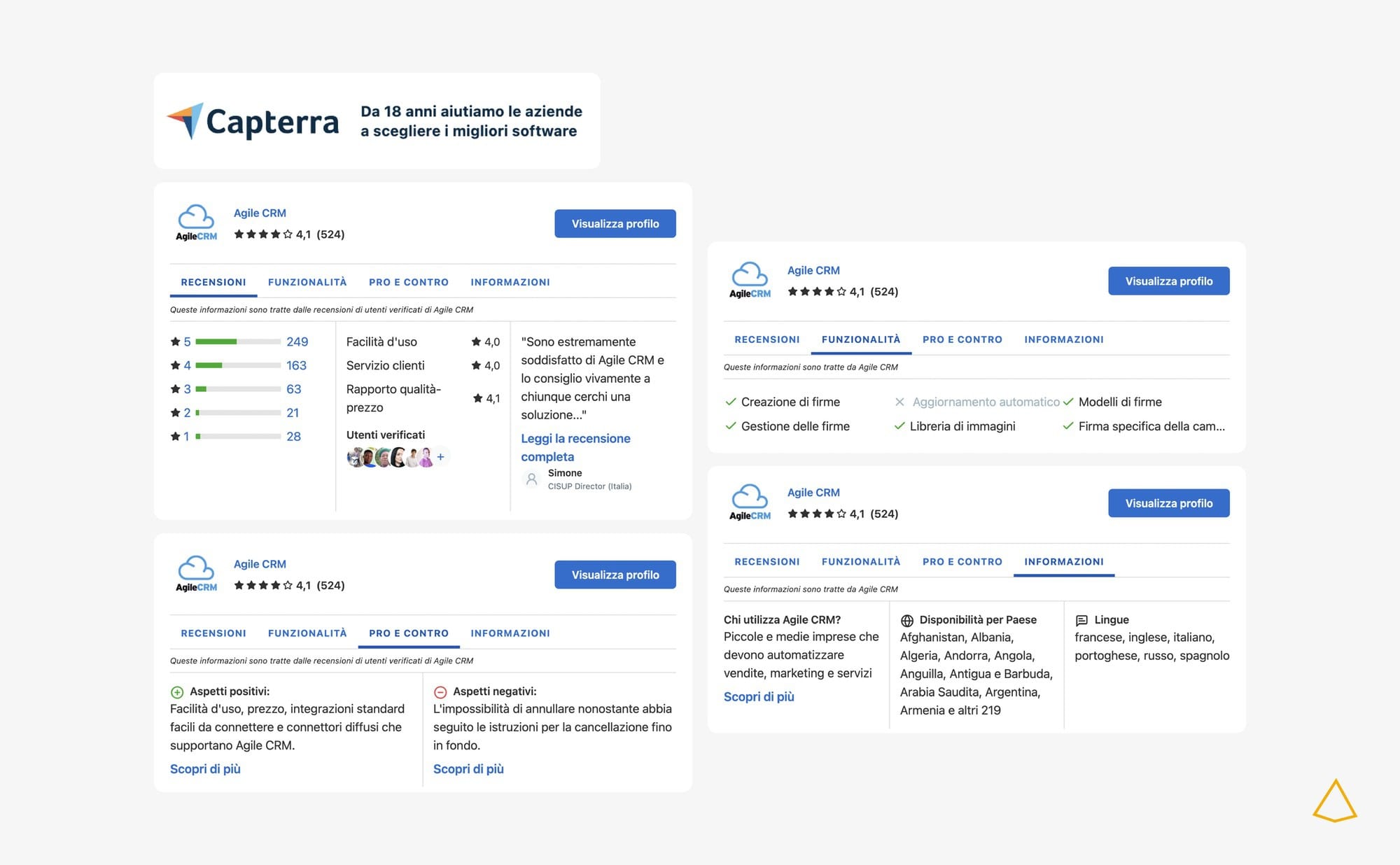1400x865 pixels.
Task: Open Pro e contro tab in top-left card
Action: click(409, 282)
